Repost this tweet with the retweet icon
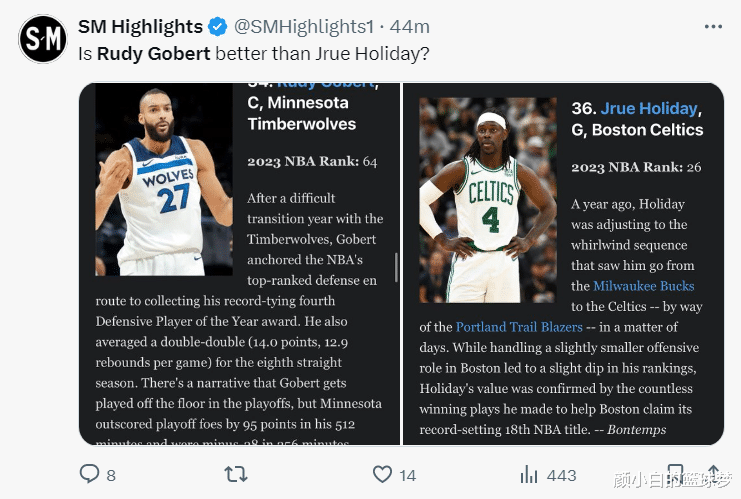The image size is (741, 499). (237, 474)
